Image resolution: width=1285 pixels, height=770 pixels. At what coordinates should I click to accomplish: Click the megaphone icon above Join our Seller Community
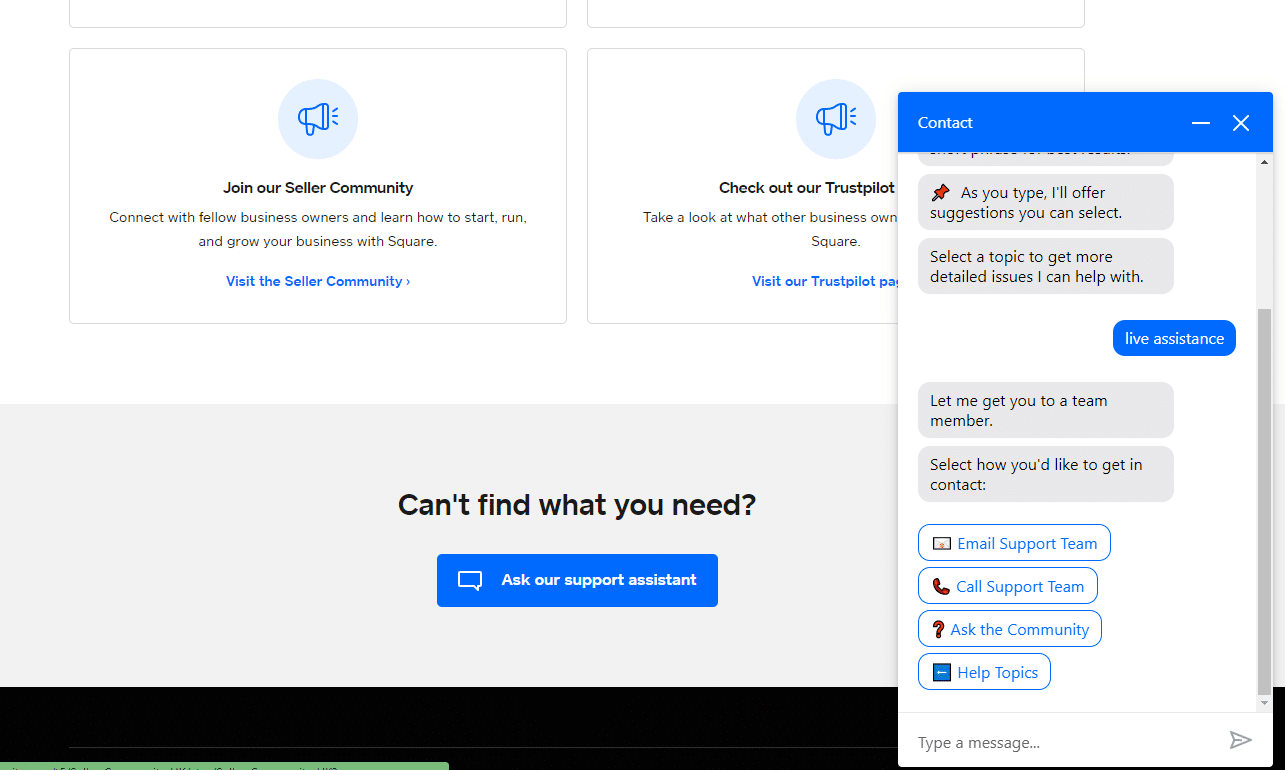(318, 119)
